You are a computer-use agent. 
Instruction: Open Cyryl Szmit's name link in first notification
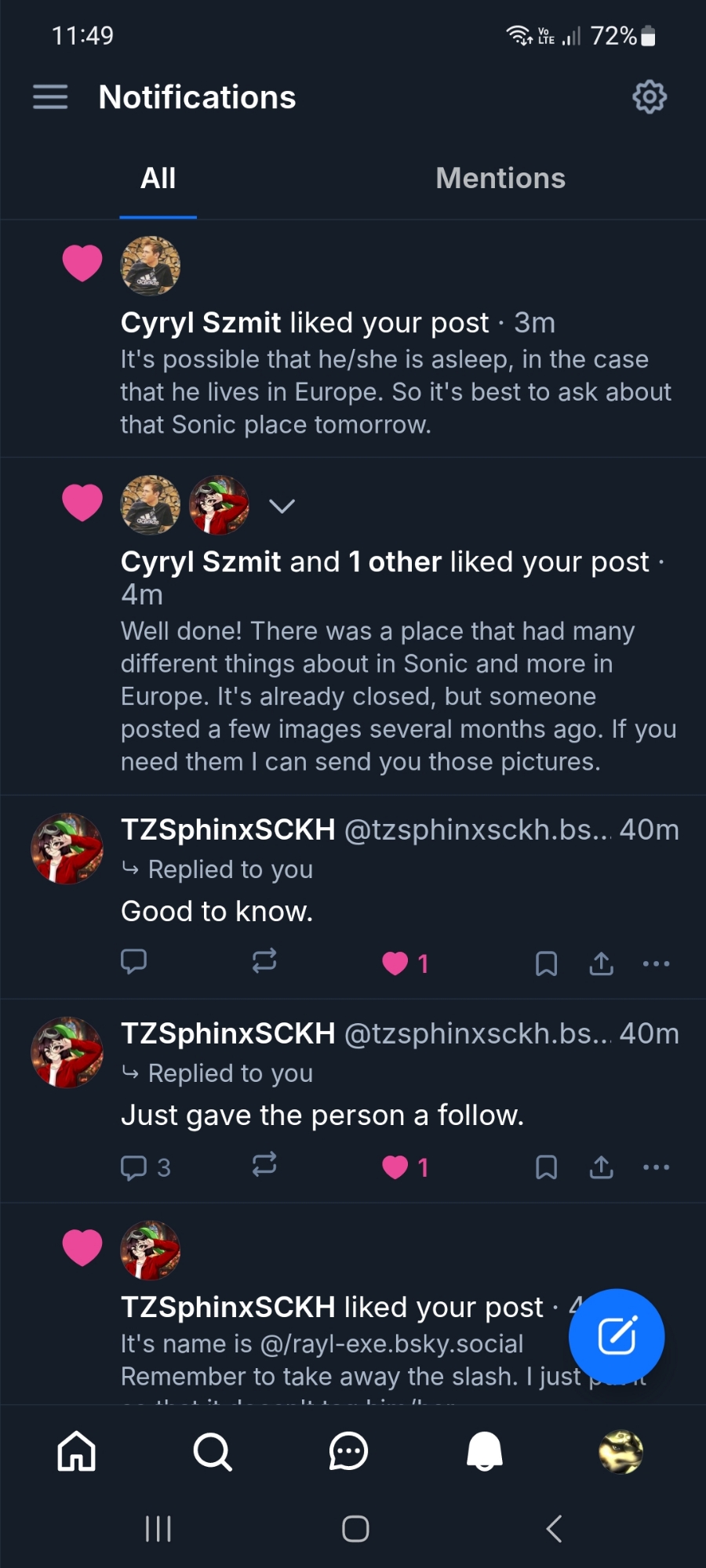tap(201, 323)
